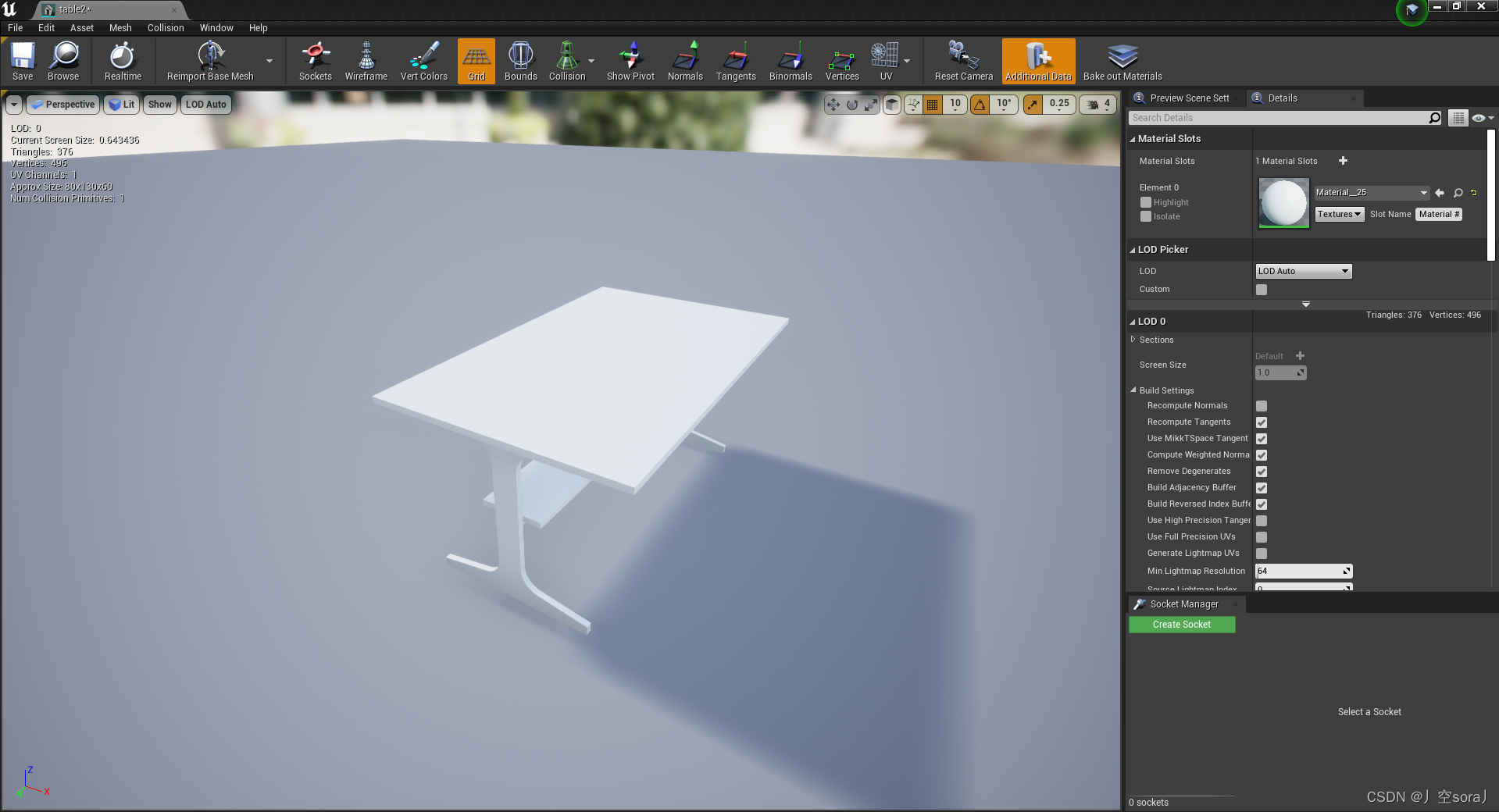Open the LOD Auto dropdown in LOD Picker
This screenshot has width=1499, height=812.
coord(1302,271)
